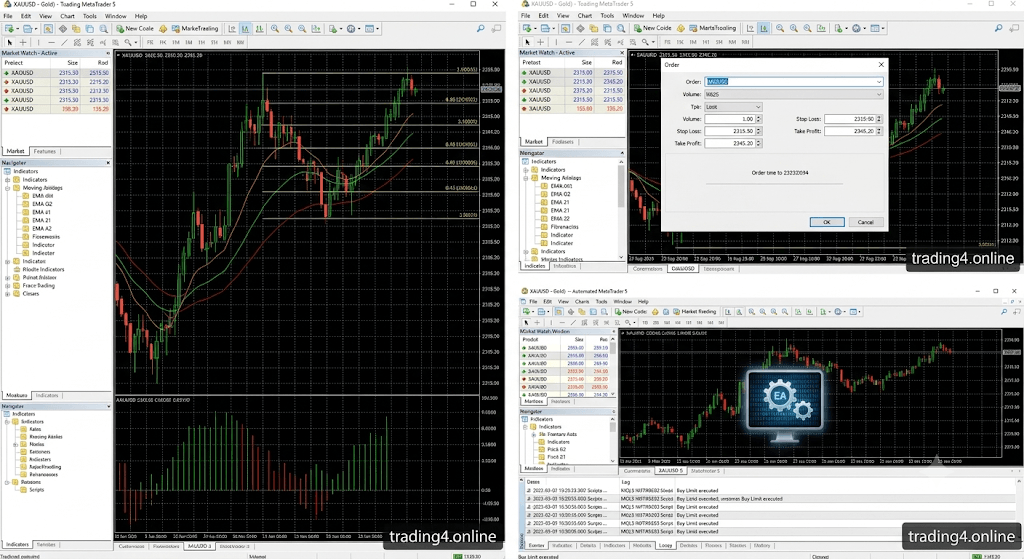Click the stepper on left Take Profit 2345.20
Viewport: 1024px width, 559px height.
tap(759, 144)
